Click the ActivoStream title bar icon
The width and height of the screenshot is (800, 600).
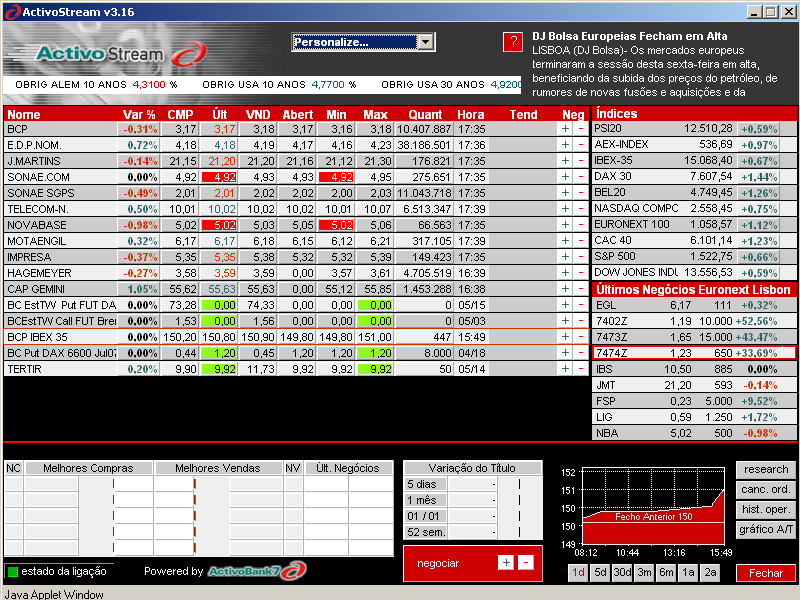point(12,12)
